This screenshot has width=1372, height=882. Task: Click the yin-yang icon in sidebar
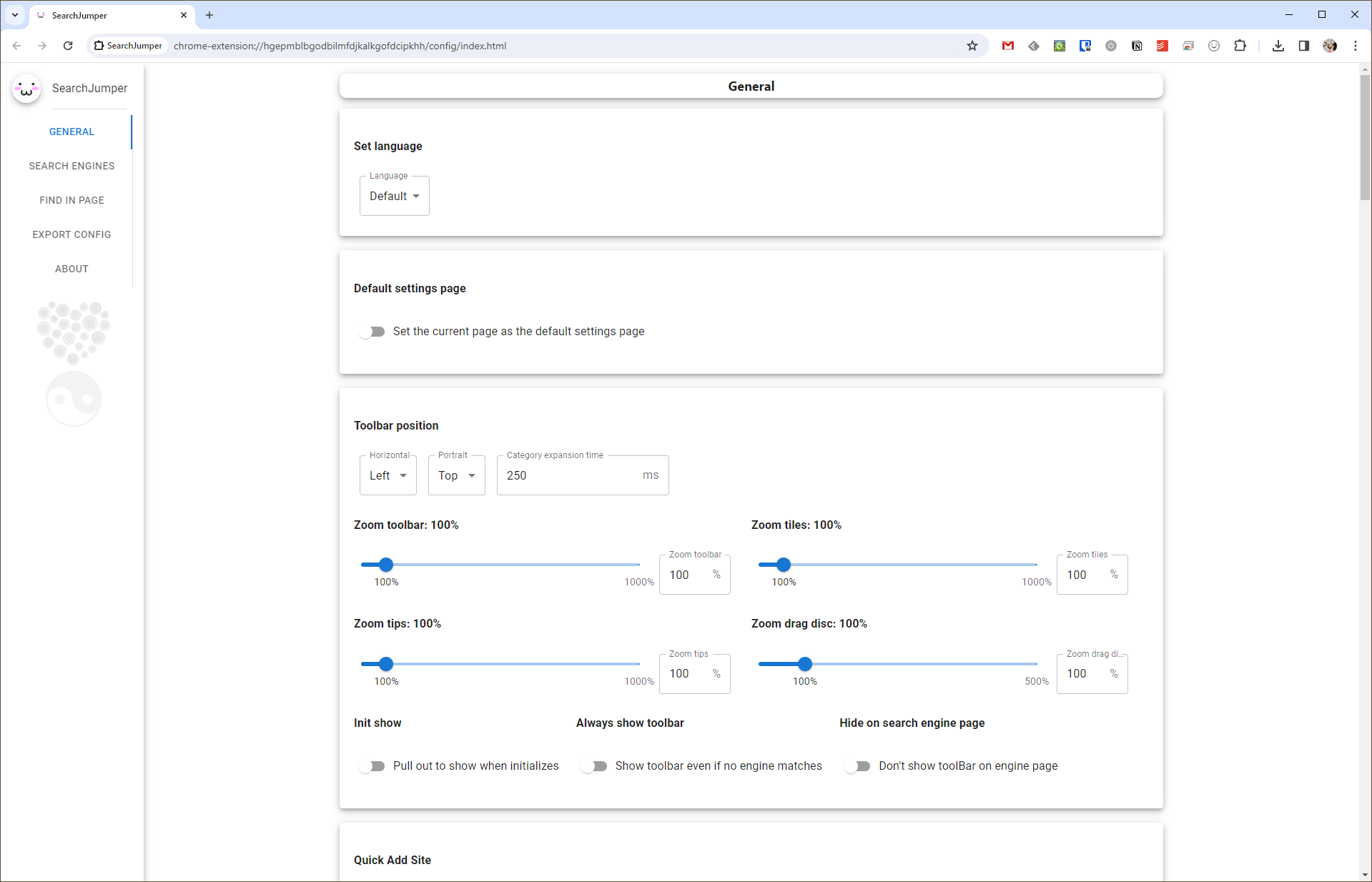click(x=74, y=399)
